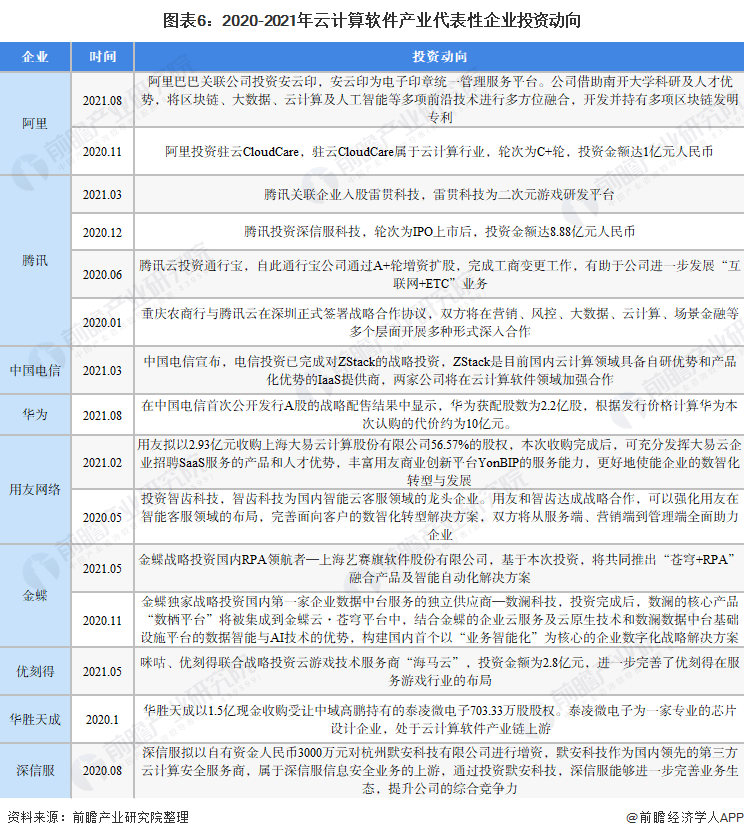This screenshot has height=838, width=744.
Task: Click the '腾讯' company cell
Action: point(35,260)
